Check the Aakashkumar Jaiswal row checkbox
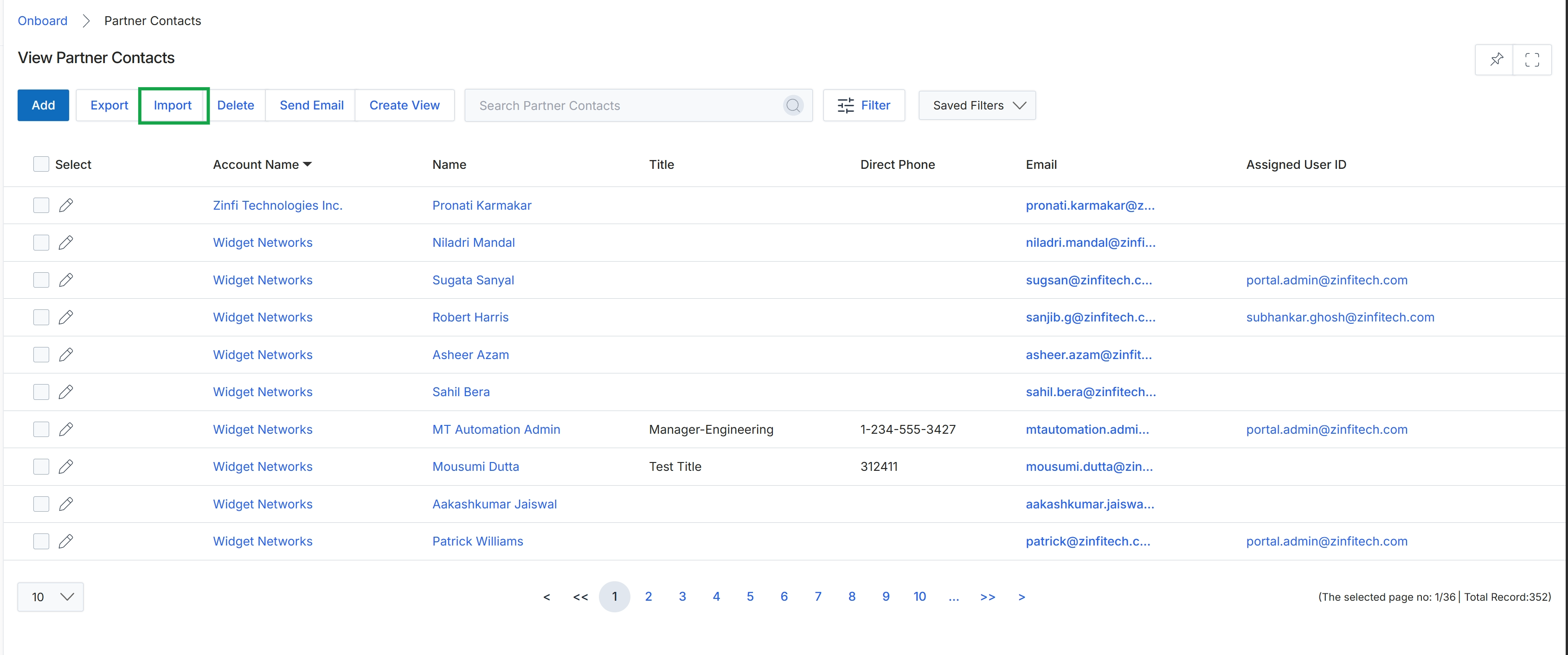The height and width of the screenshot is (655, 1568). [41, 504]
